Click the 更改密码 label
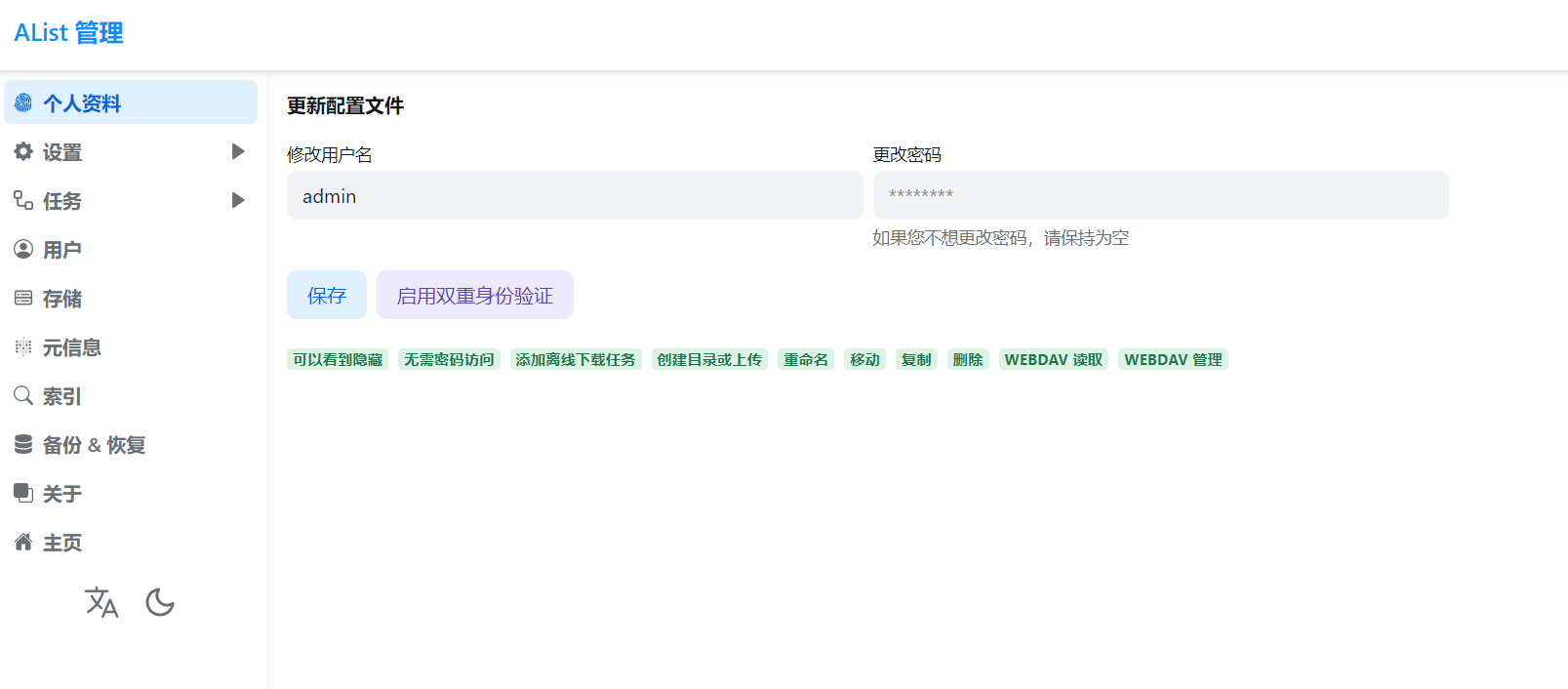 [x=907, y=154]
